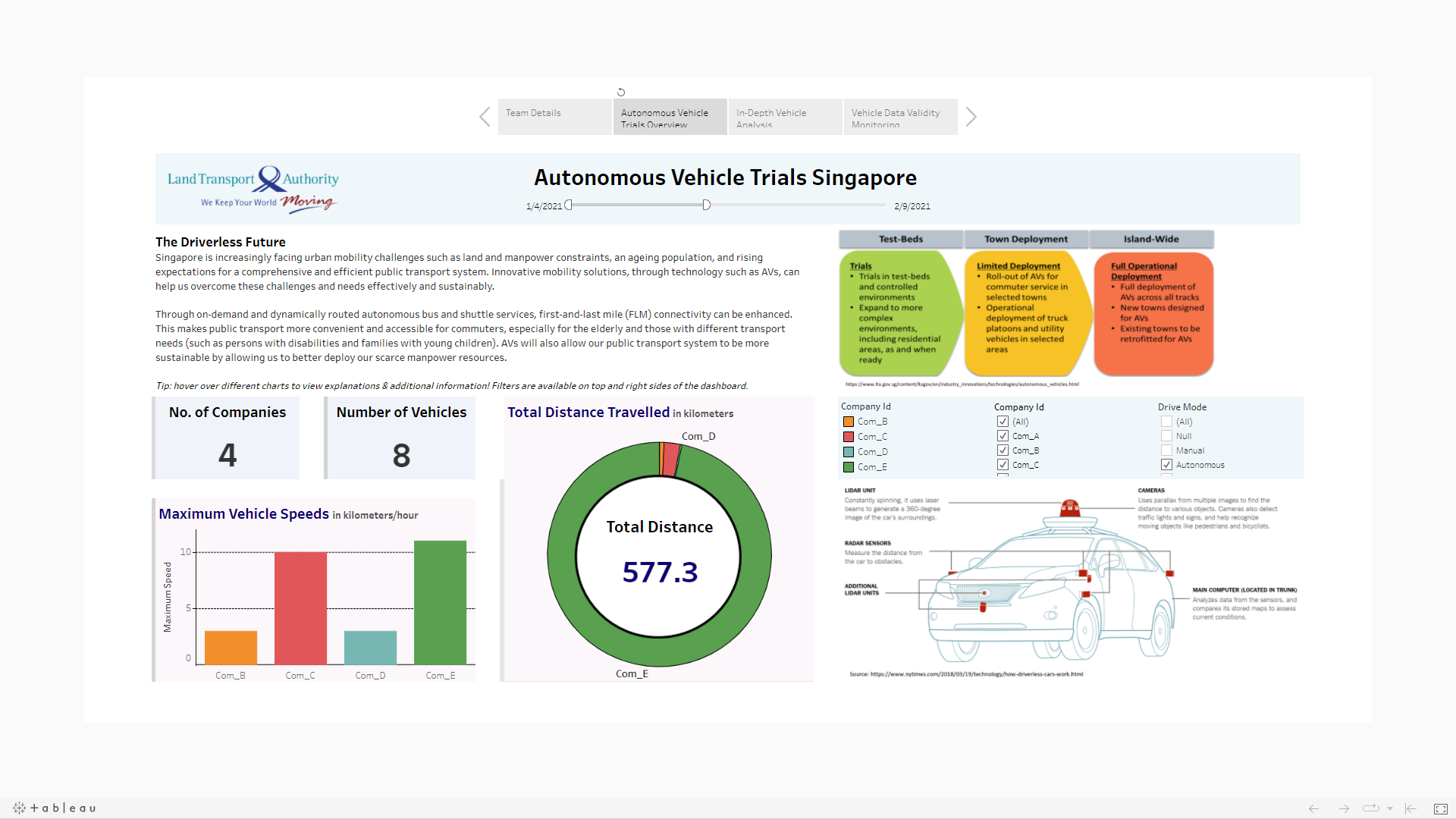Click the right handle of date slider

tap(706, 205)
